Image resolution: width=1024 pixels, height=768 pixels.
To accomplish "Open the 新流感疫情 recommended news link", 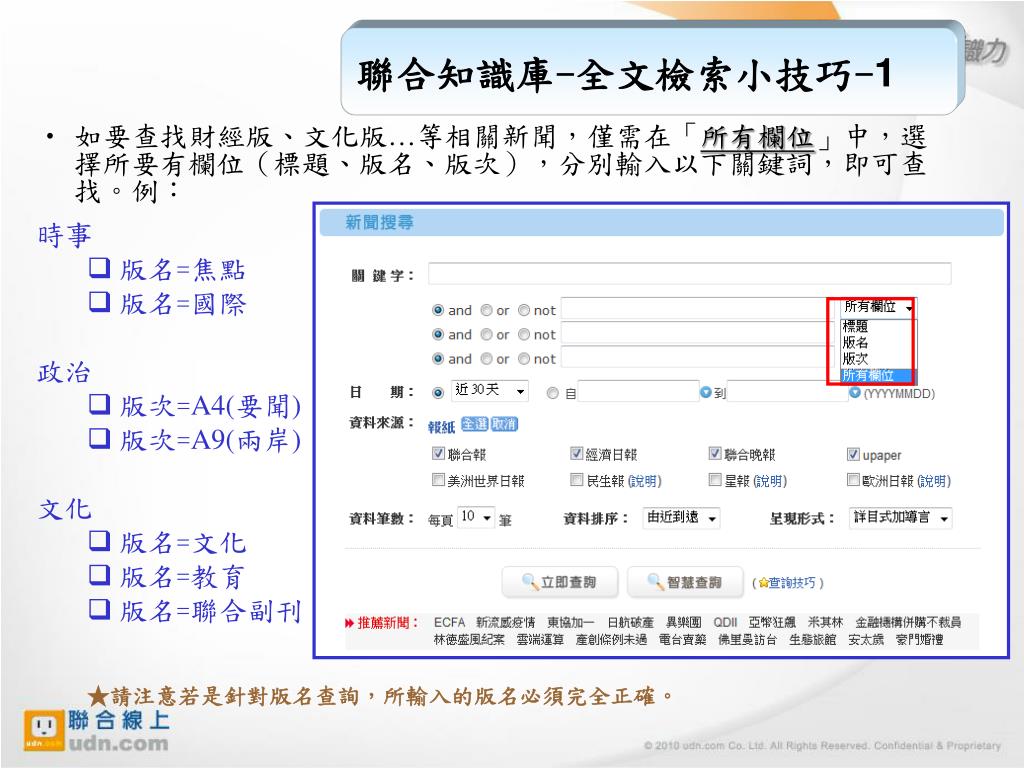I will click(505, 622).
